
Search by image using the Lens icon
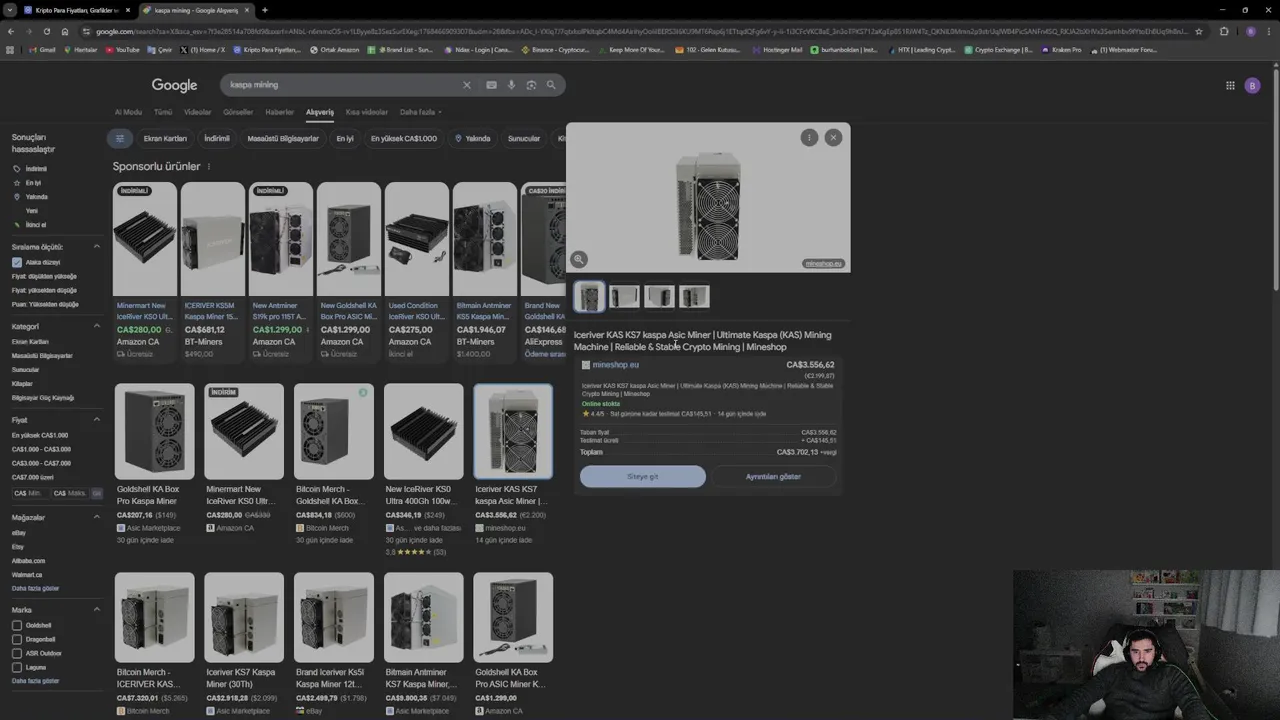[531, 85]
